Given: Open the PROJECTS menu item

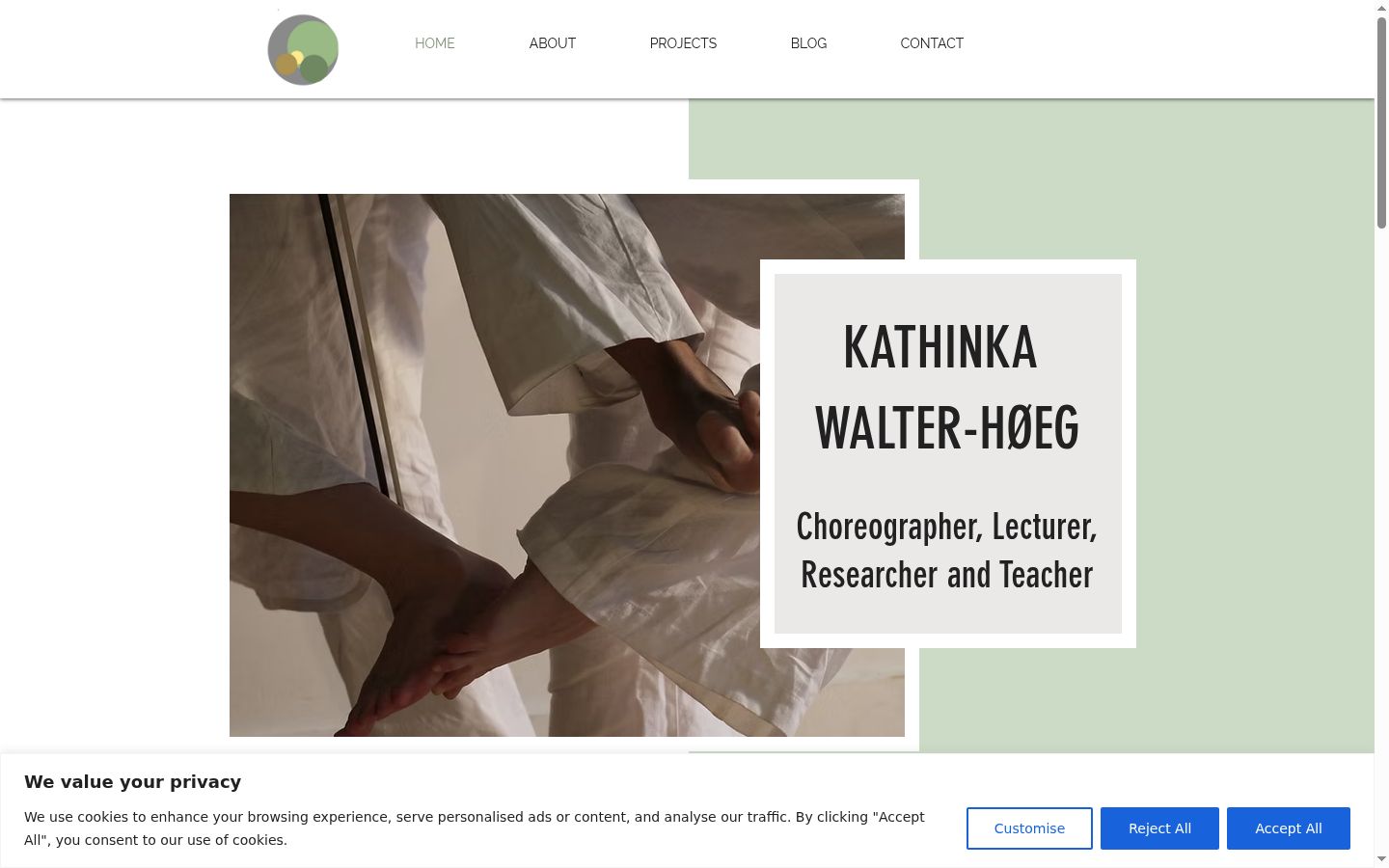Looking at the screenshot, I should click(x=683, y=43).
